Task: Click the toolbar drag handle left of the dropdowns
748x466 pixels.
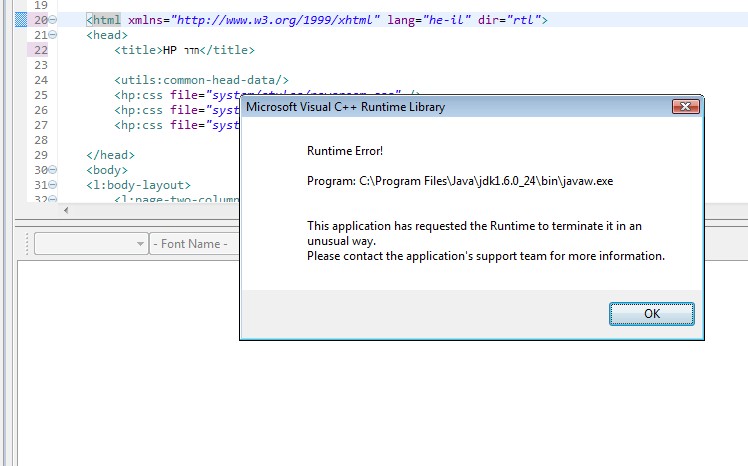Action: click(27, 244)
